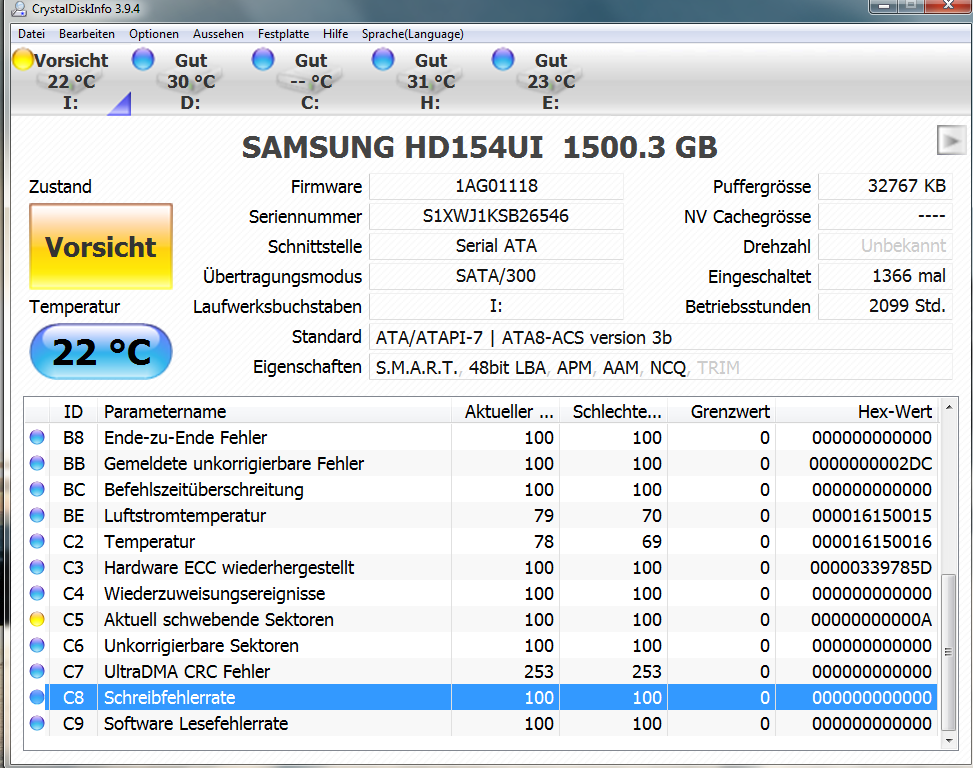The height and width of the screenshot is (768, 973).
Task: Select the row Aktuell schwebende Sektoren
Action: tap(481, 619)
